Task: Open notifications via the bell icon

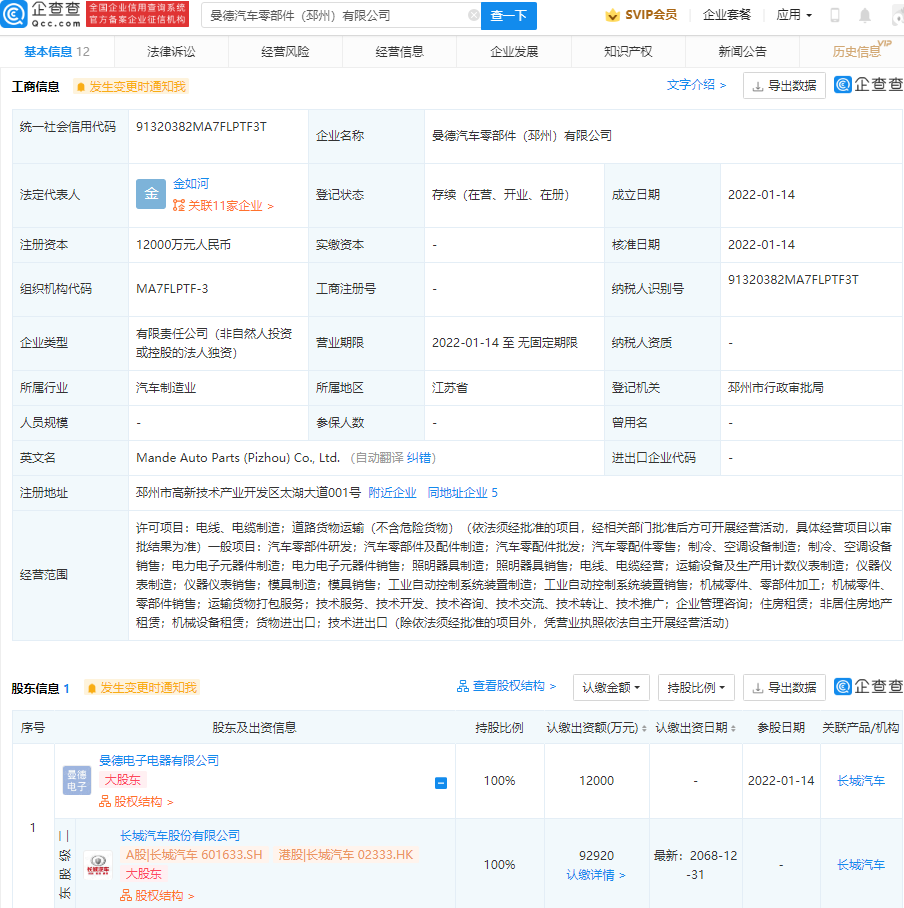Action: 864,15
